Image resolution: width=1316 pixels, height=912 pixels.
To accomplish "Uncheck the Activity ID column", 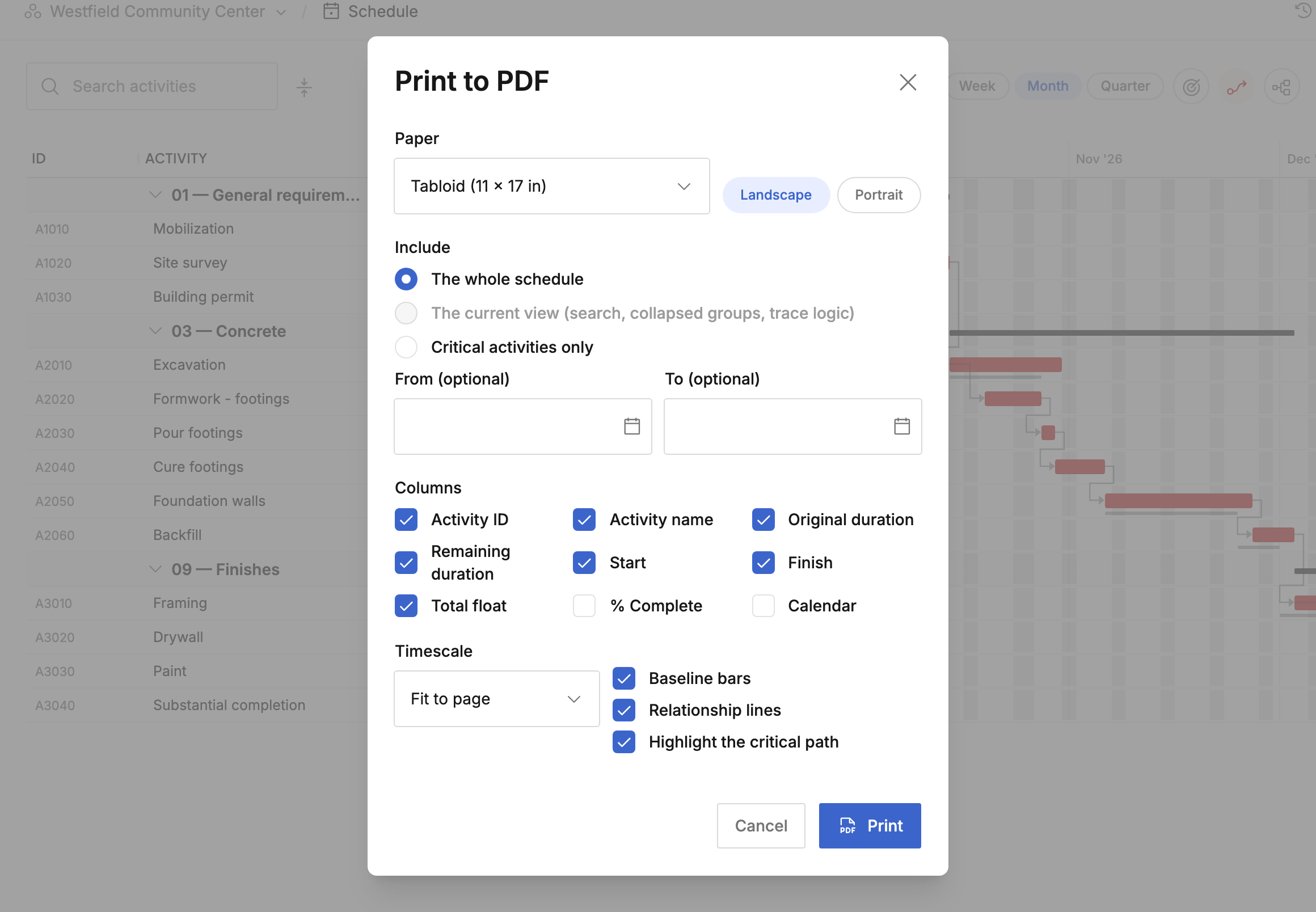I will (406, 520).
